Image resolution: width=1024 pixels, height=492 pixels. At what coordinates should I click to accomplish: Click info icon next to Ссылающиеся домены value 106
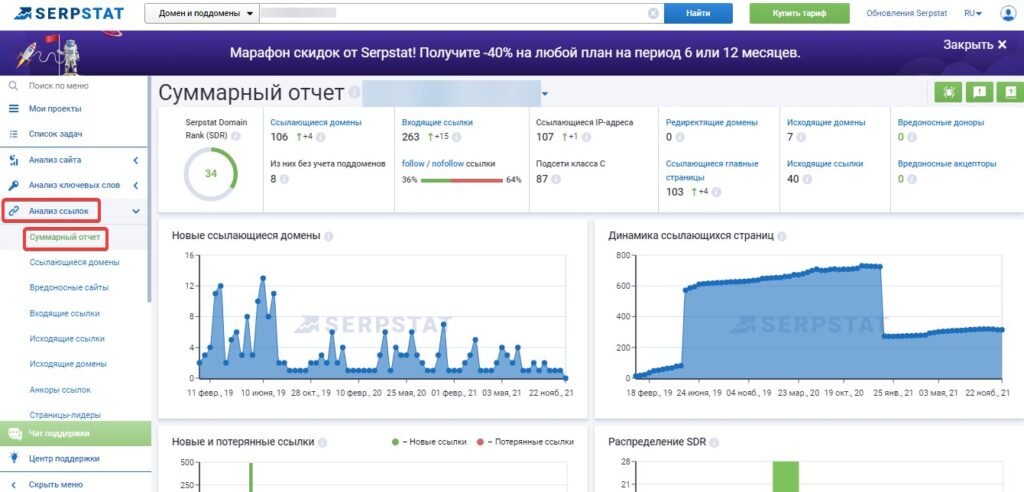coord(321,137)
